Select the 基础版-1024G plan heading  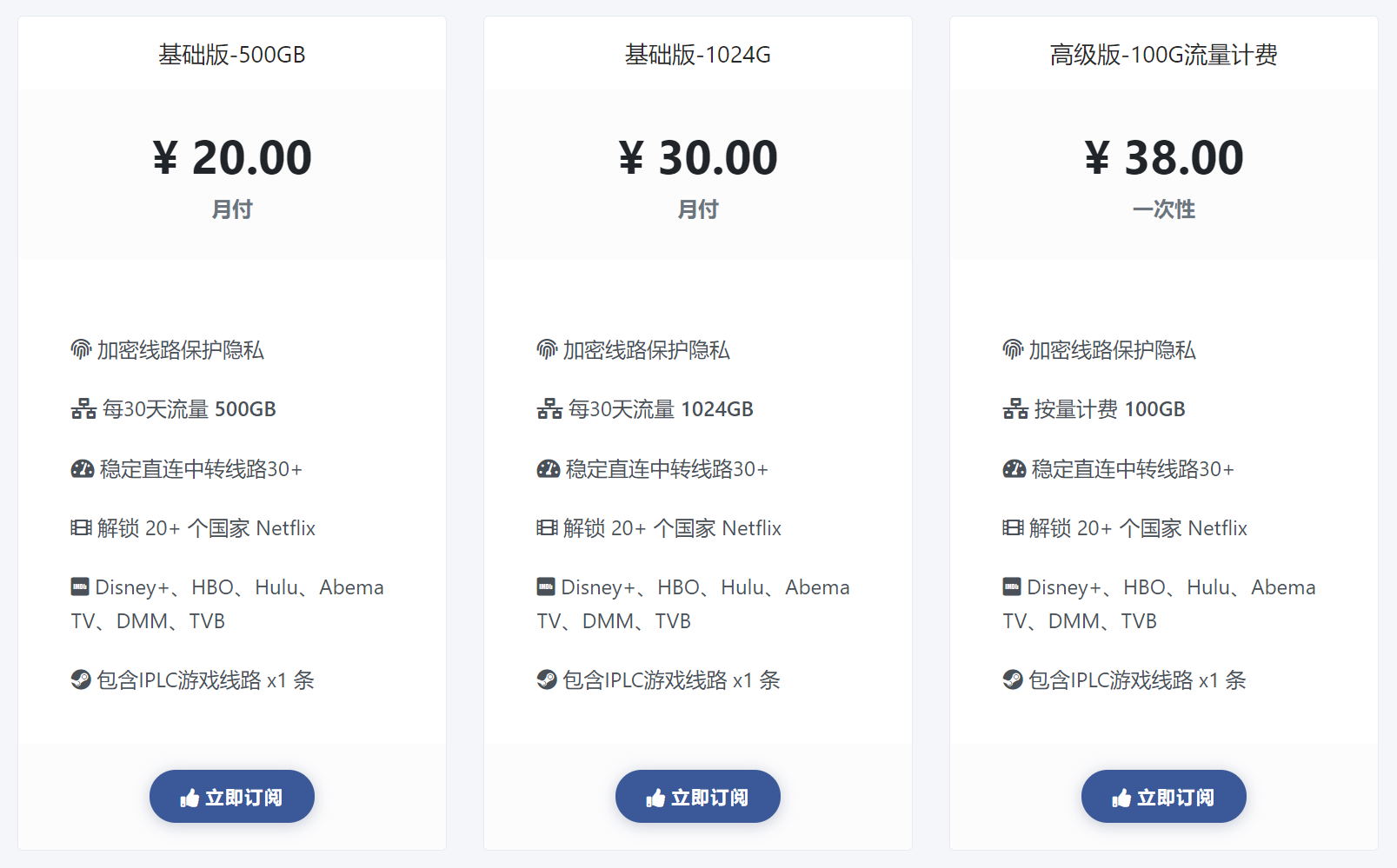[697, 55]
